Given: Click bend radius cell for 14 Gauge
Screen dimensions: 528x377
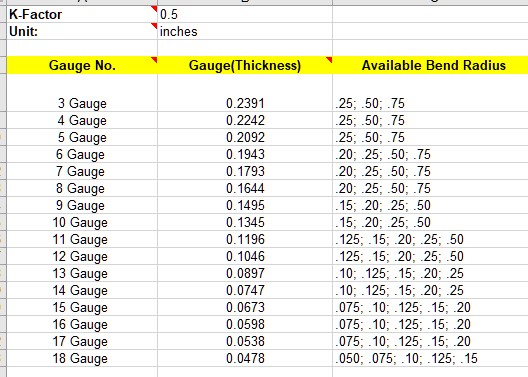Looking at the screenshot, I should [x=430, y=290].
